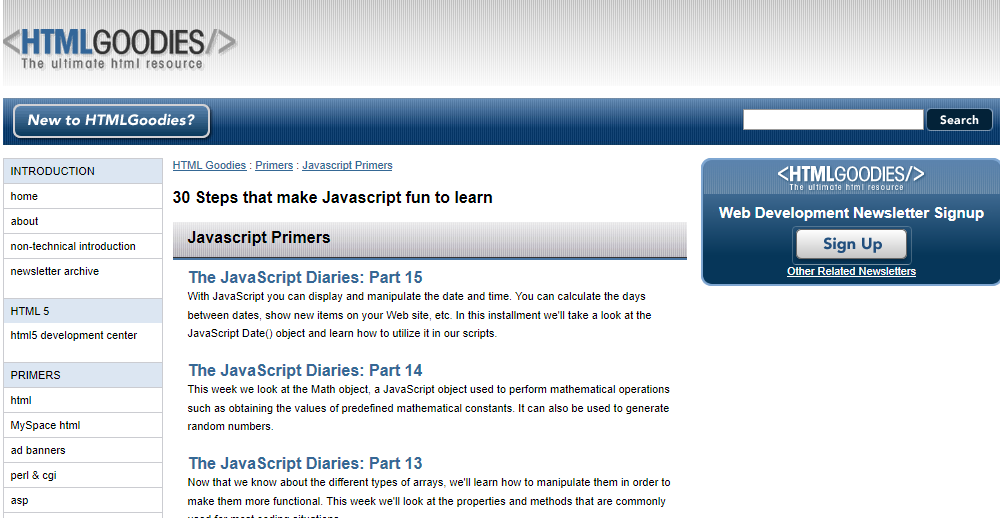Click the HTML 5 sidebar heading
Image resolution: width=1000 pixels, height=518 pixels.
83,311
